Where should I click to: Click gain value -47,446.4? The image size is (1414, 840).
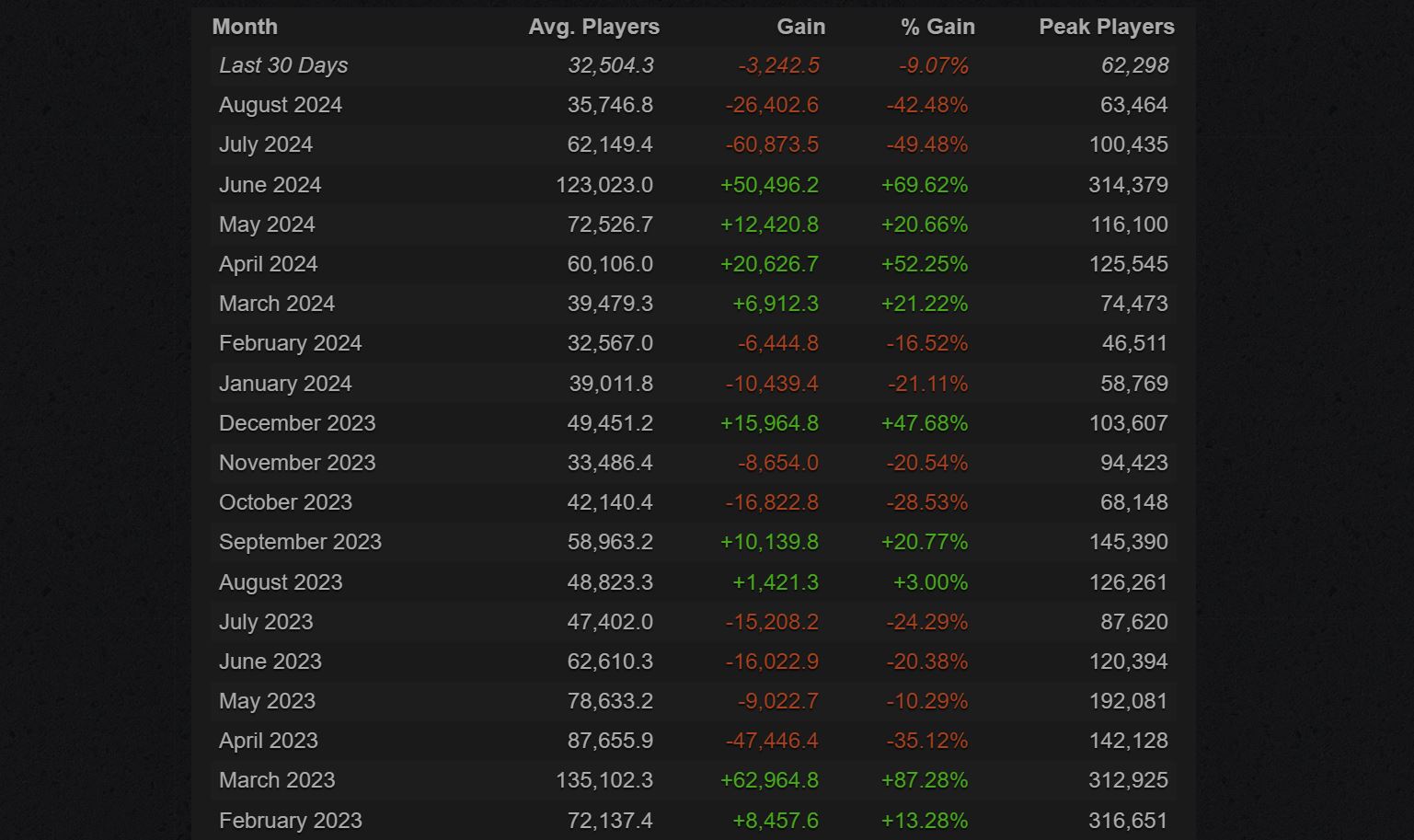772,741
